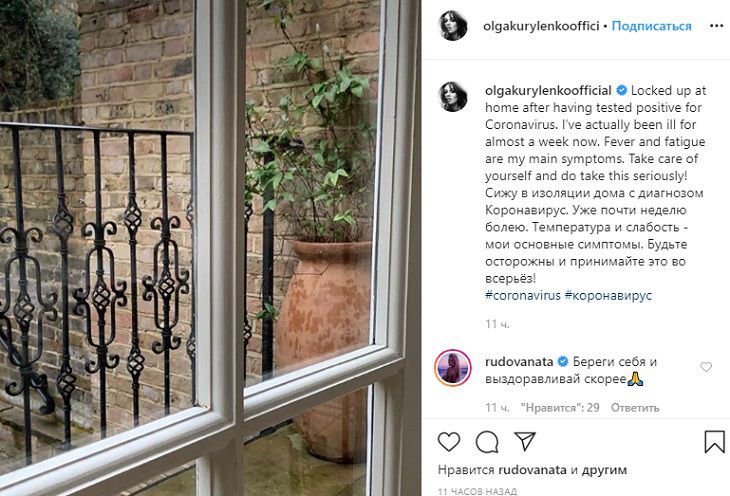
Task: Click the #coronavirus hashtag
Action: coord(522,295)
